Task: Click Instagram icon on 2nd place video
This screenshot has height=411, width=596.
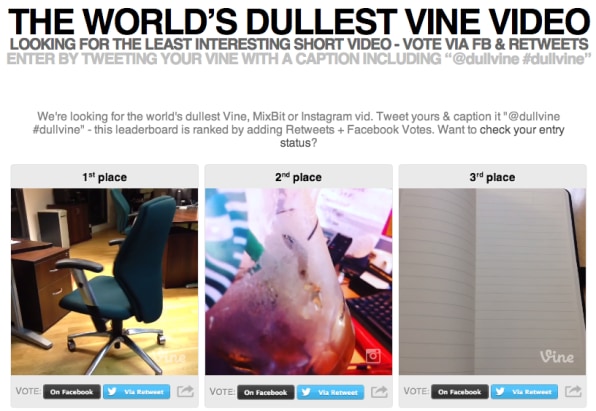Action: click(x=373, y=356)
